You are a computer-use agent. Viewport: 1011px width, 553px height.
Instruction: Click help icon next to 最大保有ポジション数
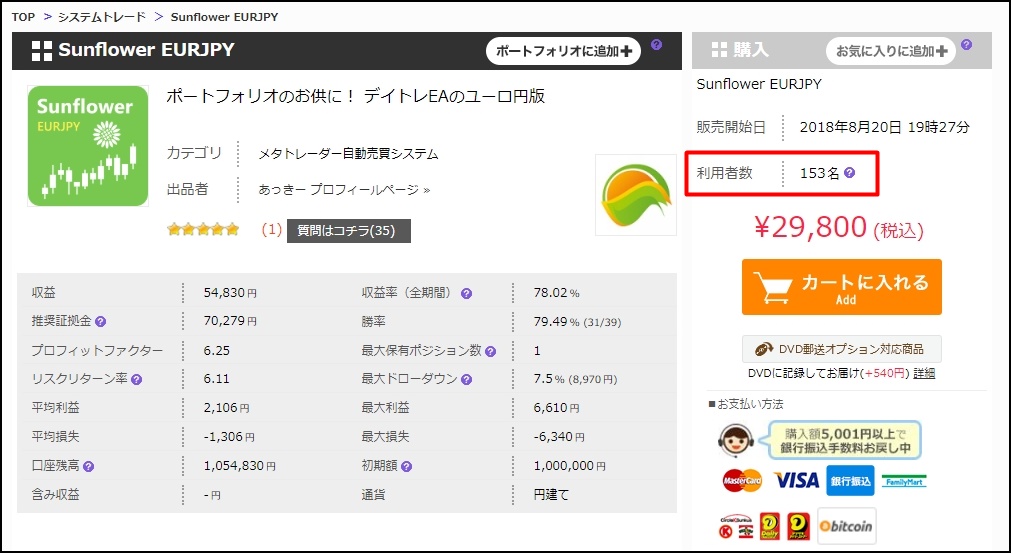(490, 351)
